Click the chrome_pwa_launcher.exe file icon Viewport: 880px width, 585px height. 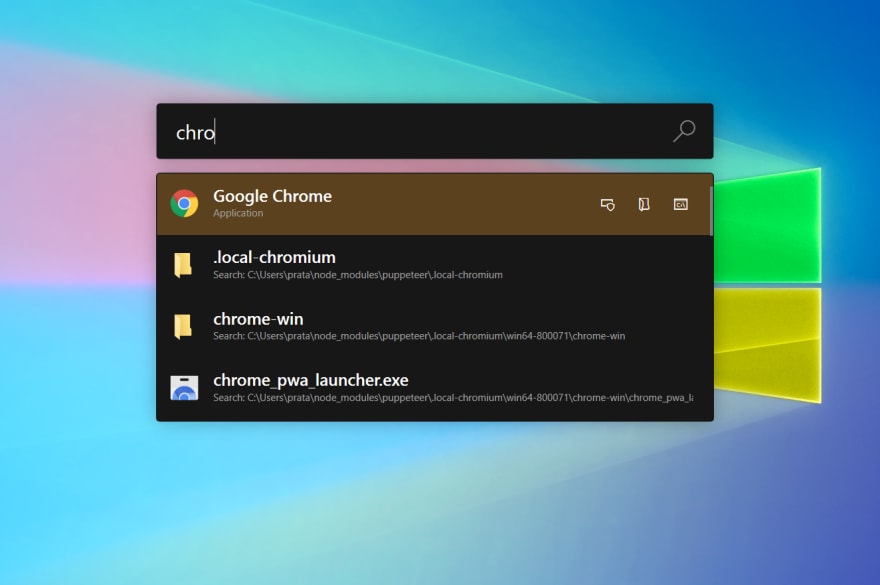184,388
